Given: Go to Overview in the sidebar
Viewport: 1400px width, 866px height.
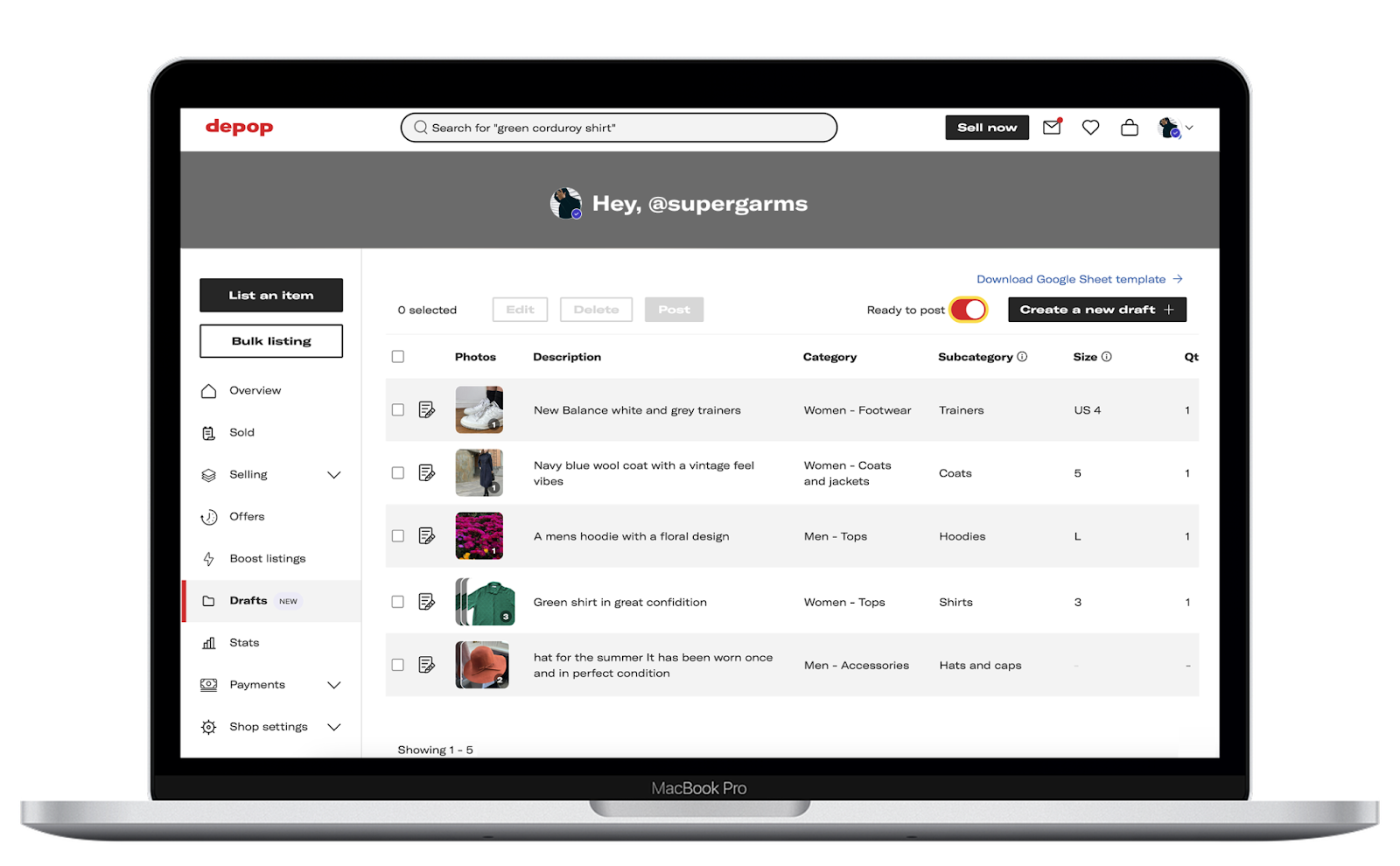Looking at the screenshot, I should coord(255,391).
